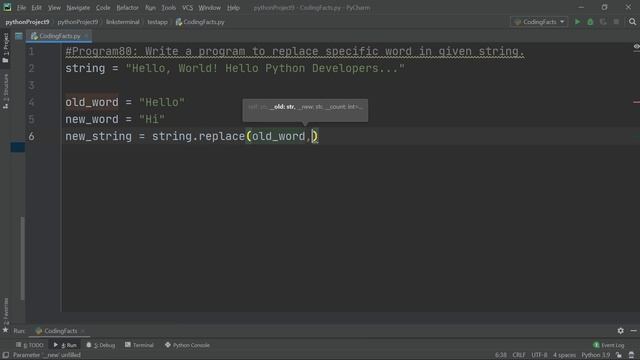Click pythonProject9 root breadcrumb
Image resolution: width=640 pixels, height=360 pixels.
27,22
